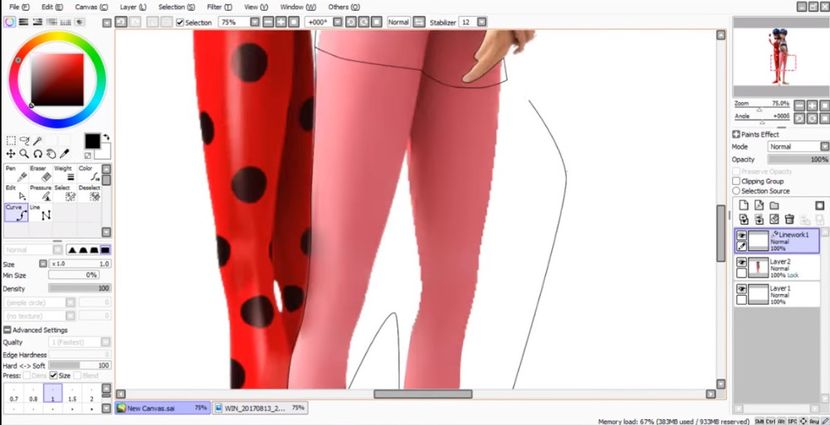Toggle the Selection checkbox in toolbar
830x425 pixels.
pos(180,22)
